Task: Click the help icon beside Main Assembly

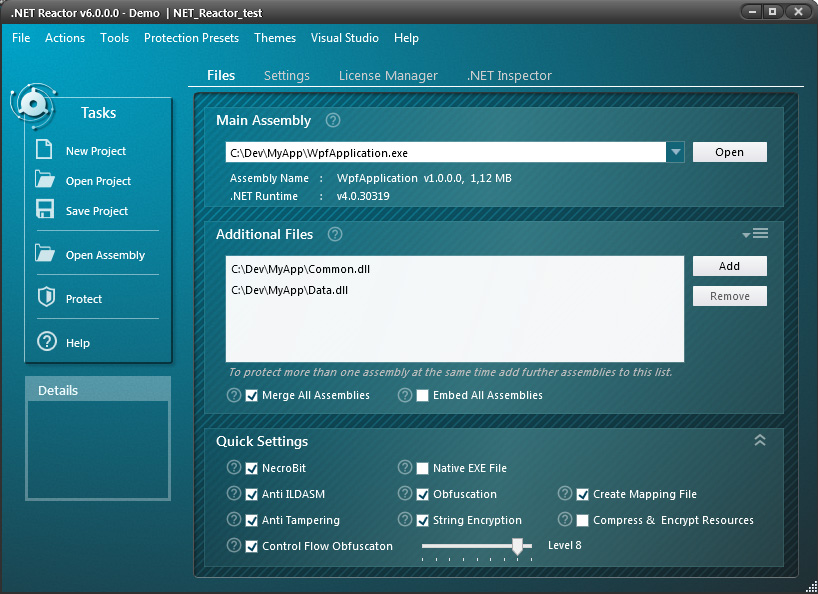Action: tap(333, 120)
